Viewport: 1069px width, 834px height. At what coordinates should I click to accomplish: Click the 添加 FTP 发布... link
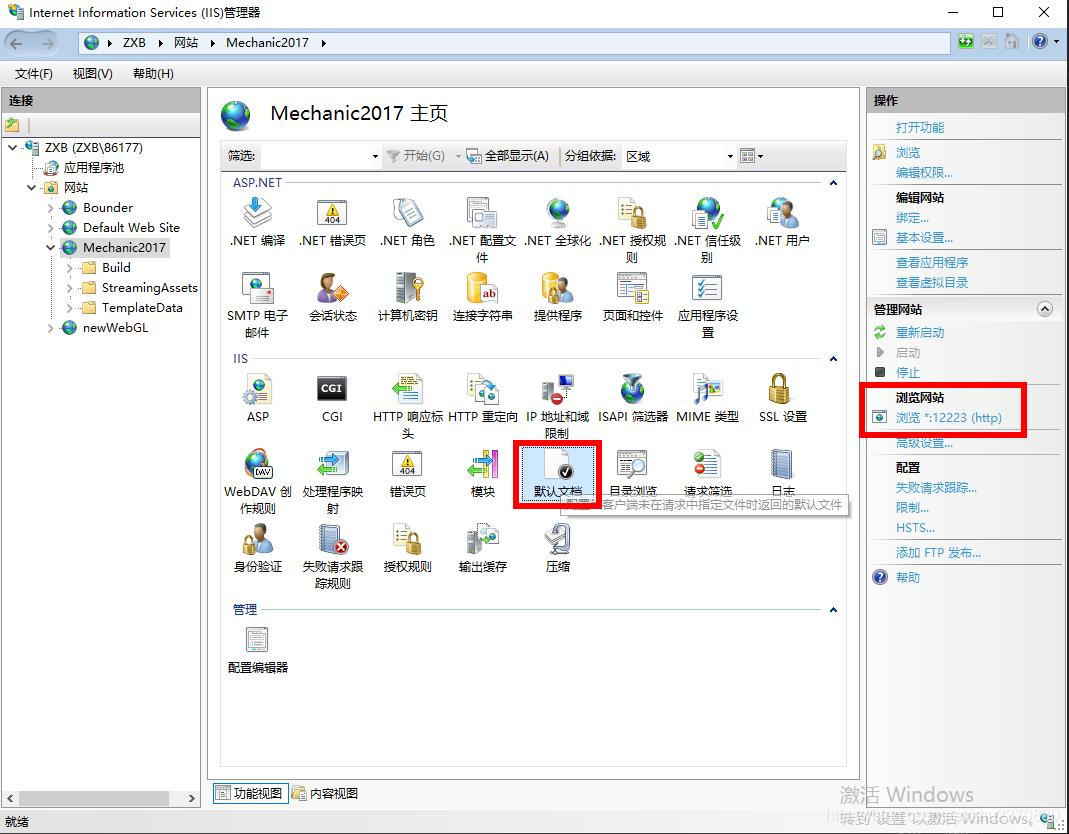(x=938, y=553)
